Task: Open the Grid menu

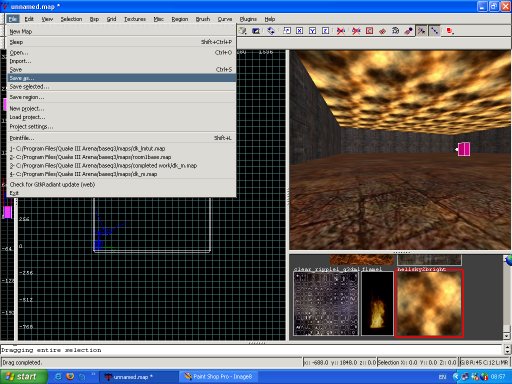Action: 111,19
